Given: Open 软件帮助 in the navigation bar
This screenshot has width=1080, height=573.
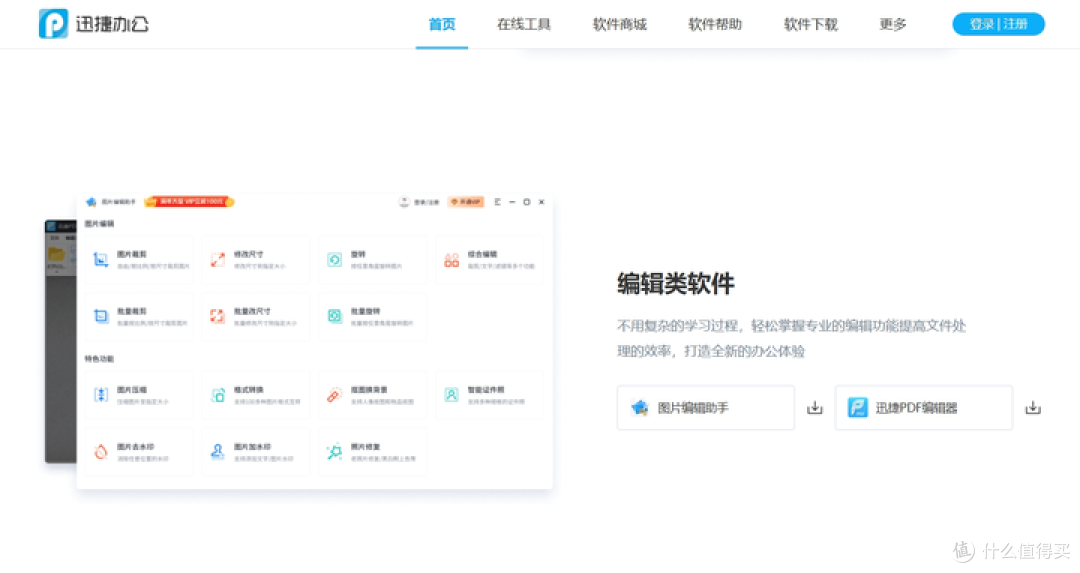Looking at the screenshot, I should point(715,25).
